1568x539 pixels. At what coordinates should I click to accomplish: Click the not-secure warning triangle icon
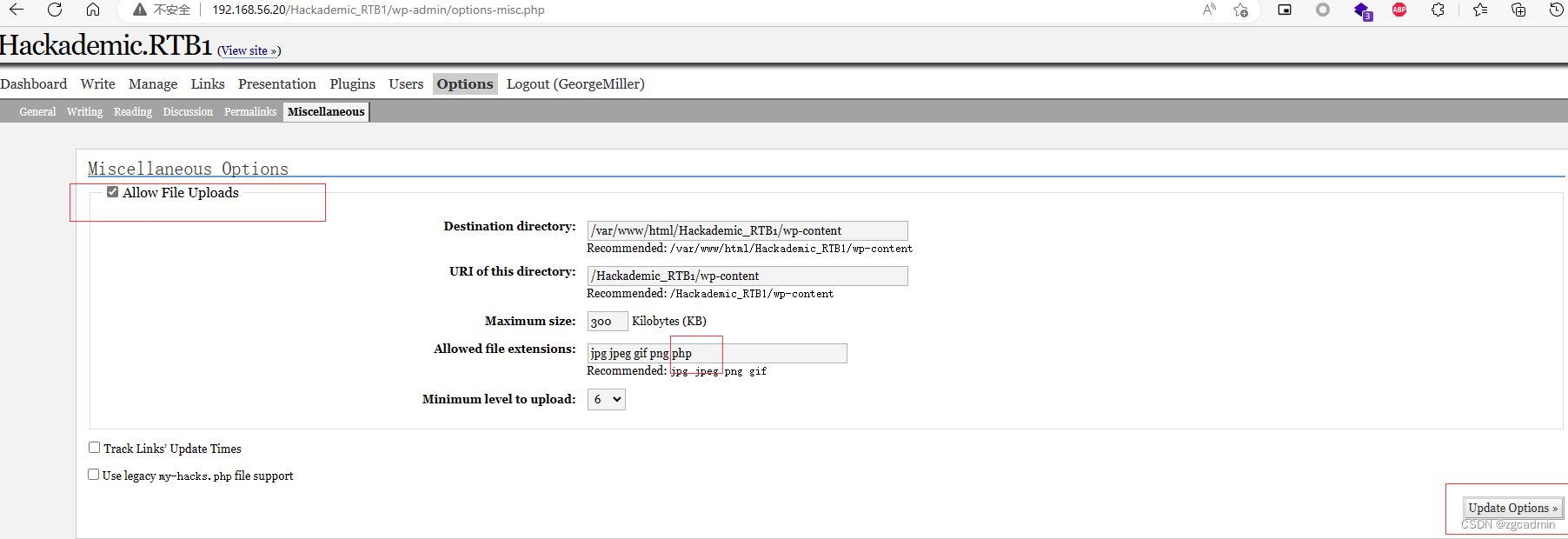[x=139, y=10]
